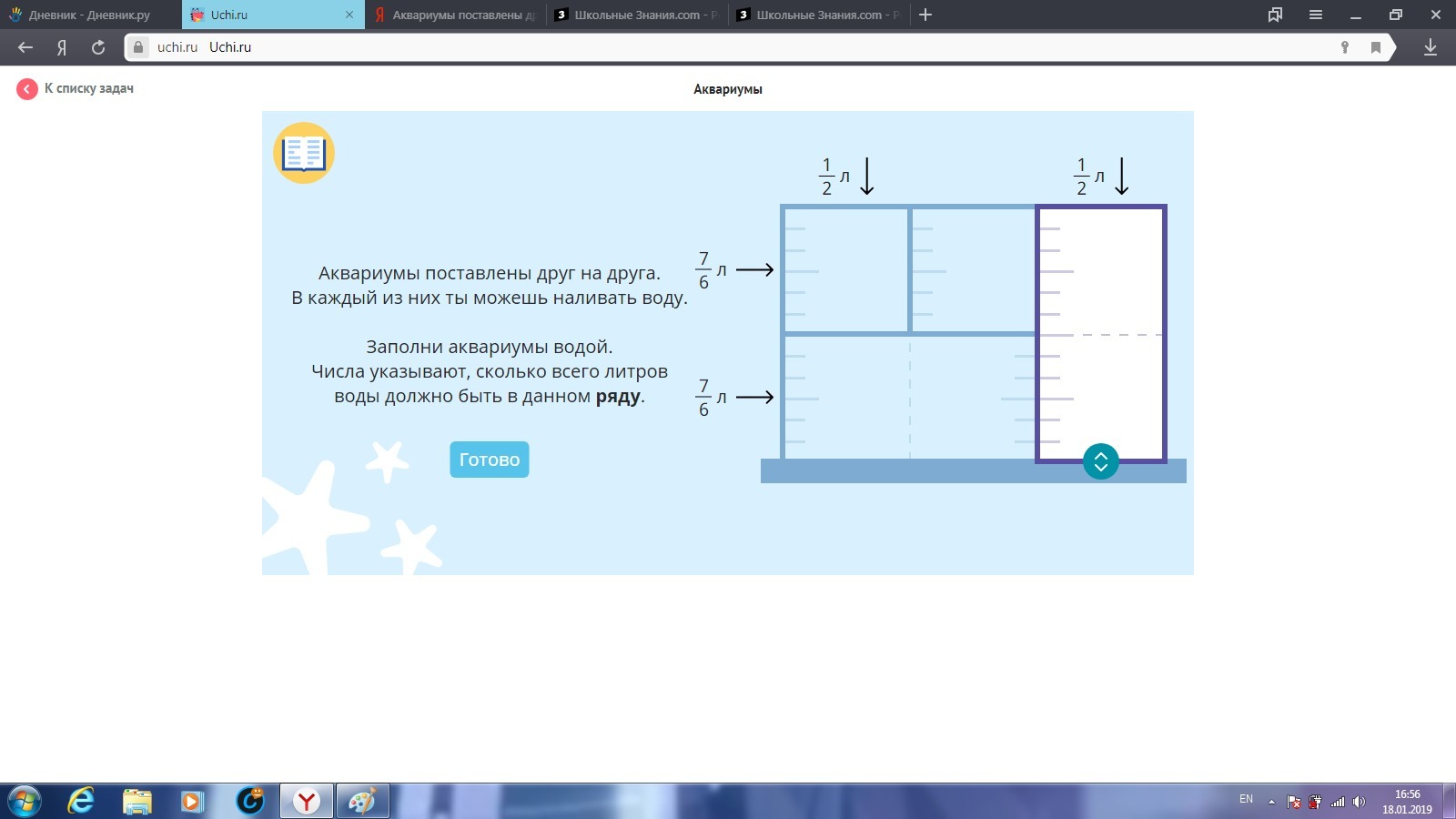Open browser downloads arrow icon
The image size is (1456, 819).
(1430, 47)
